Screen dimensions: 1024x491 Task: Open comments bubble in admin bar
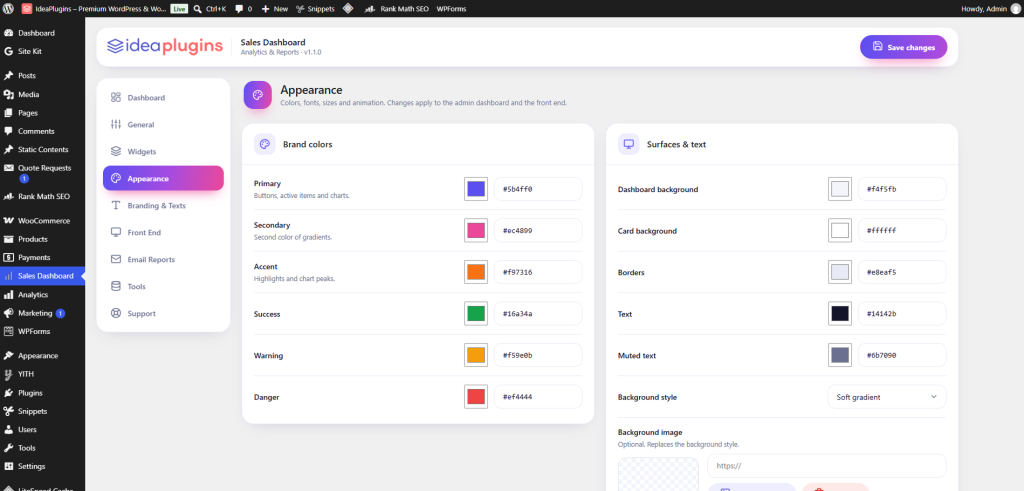tap(240, 9)
